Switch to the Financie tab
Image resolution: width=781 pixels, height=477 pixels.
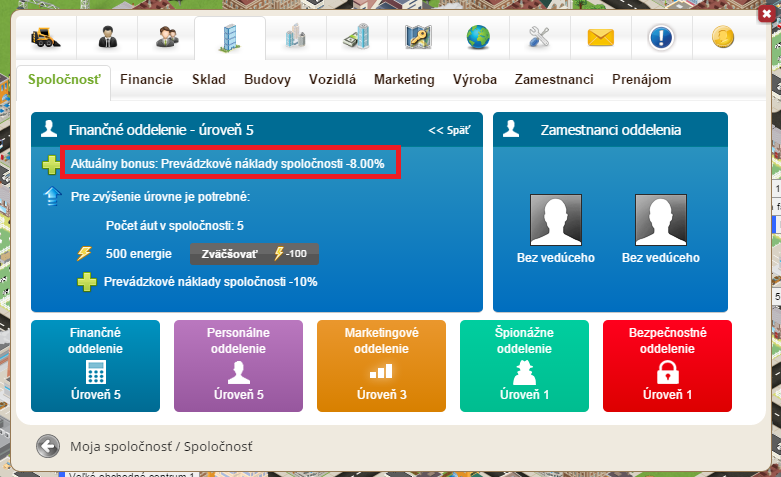click(146, 80)
